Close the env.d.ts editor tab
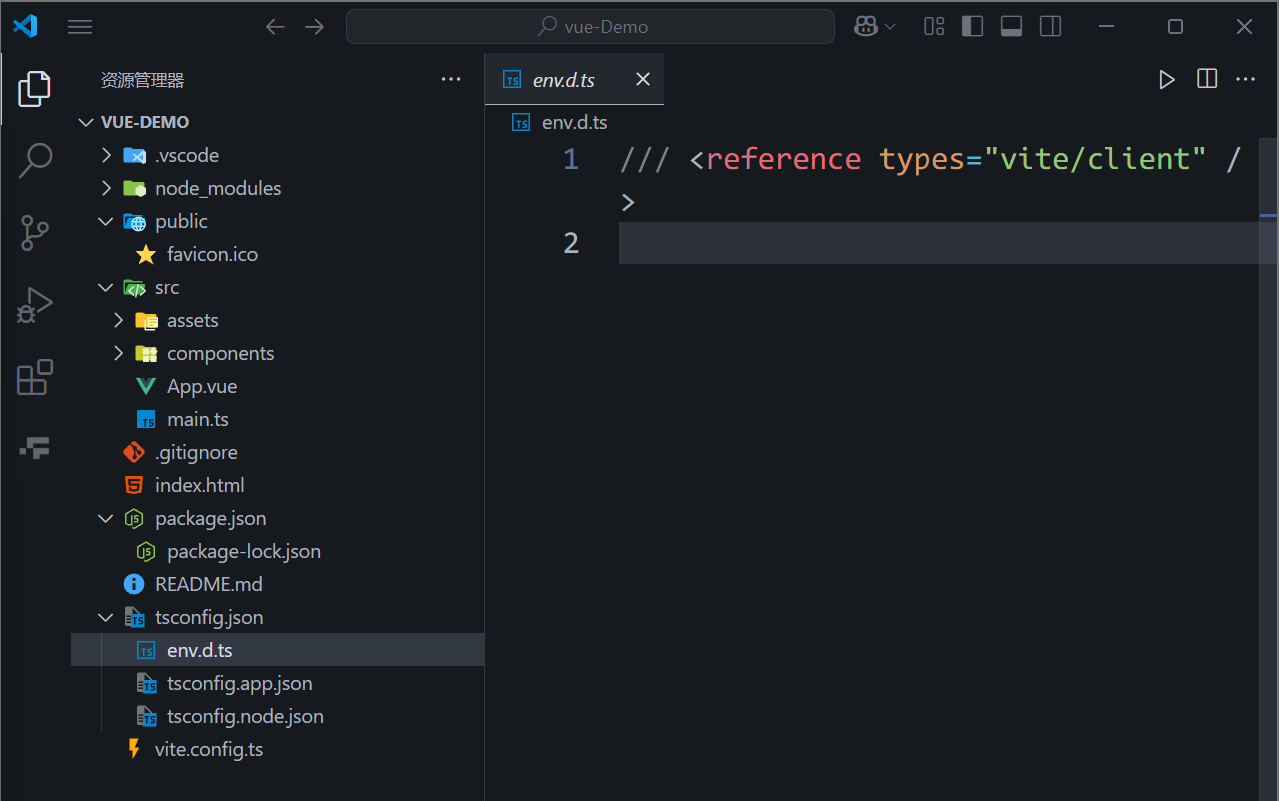1279x801 pixels. click(643, 79)
